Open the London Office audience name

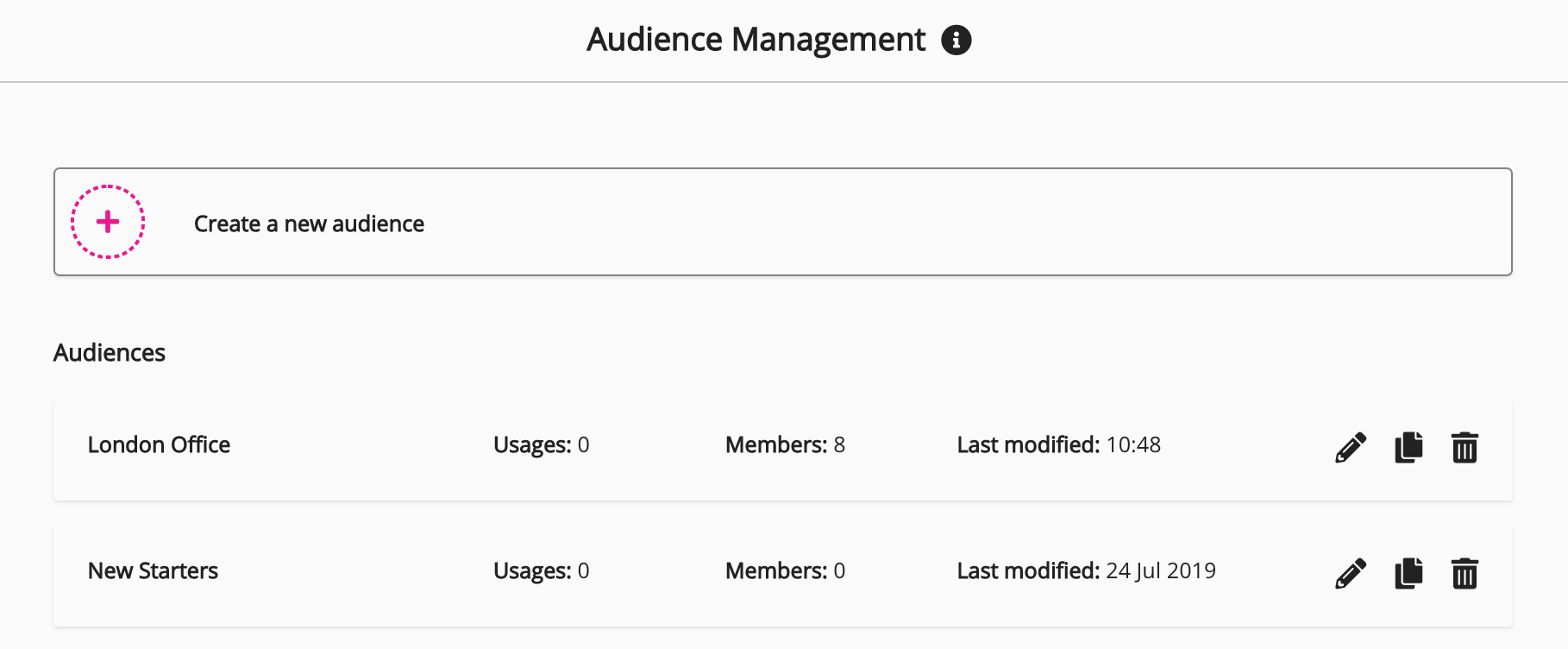coord(159,444)
